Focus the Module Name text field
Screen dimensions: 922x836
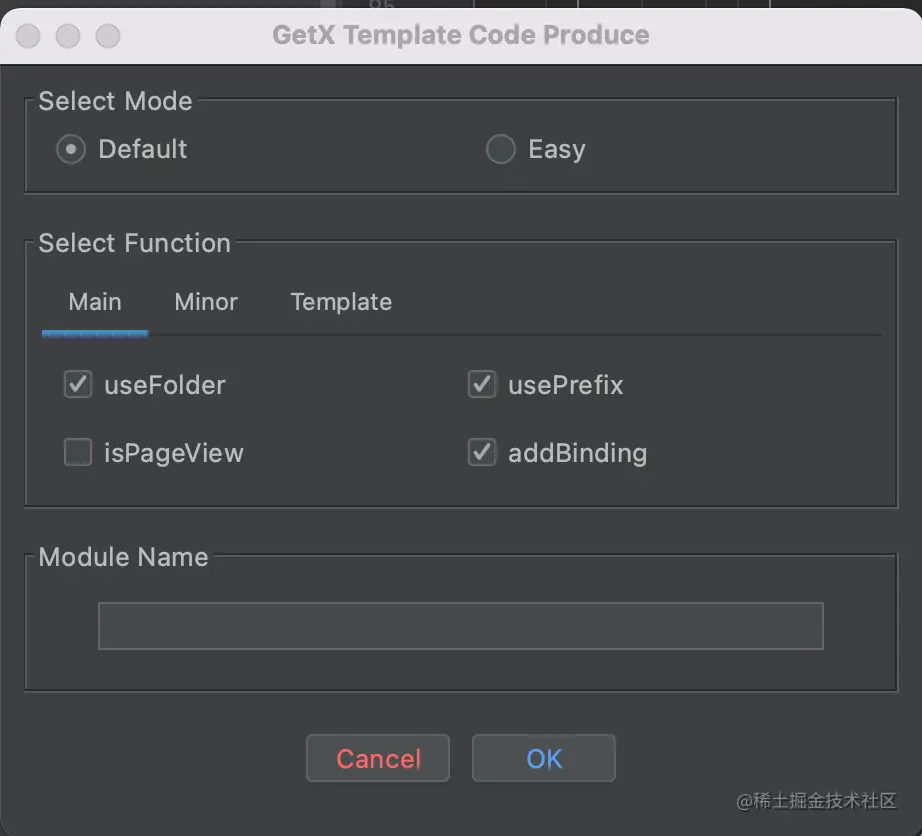point(460,626)
